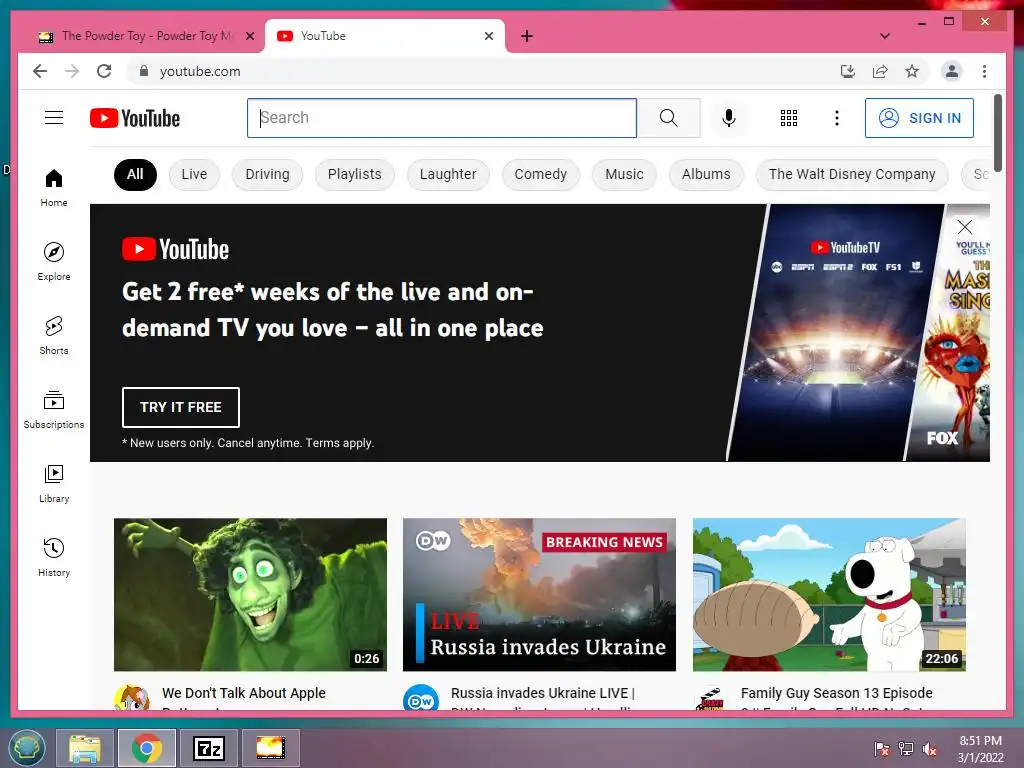Select the Music filter chip
Screen dimensions: 1024x768
[x=624, y=174]
